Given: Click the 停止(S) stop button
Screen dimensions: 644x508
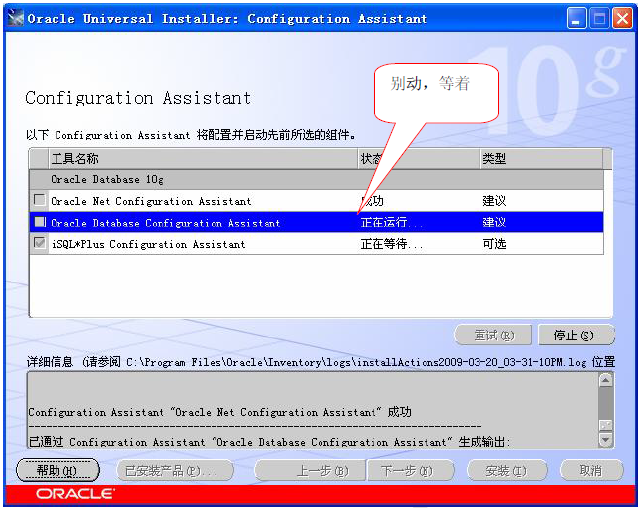Looking at the screenshot, I should click(575, 335).
